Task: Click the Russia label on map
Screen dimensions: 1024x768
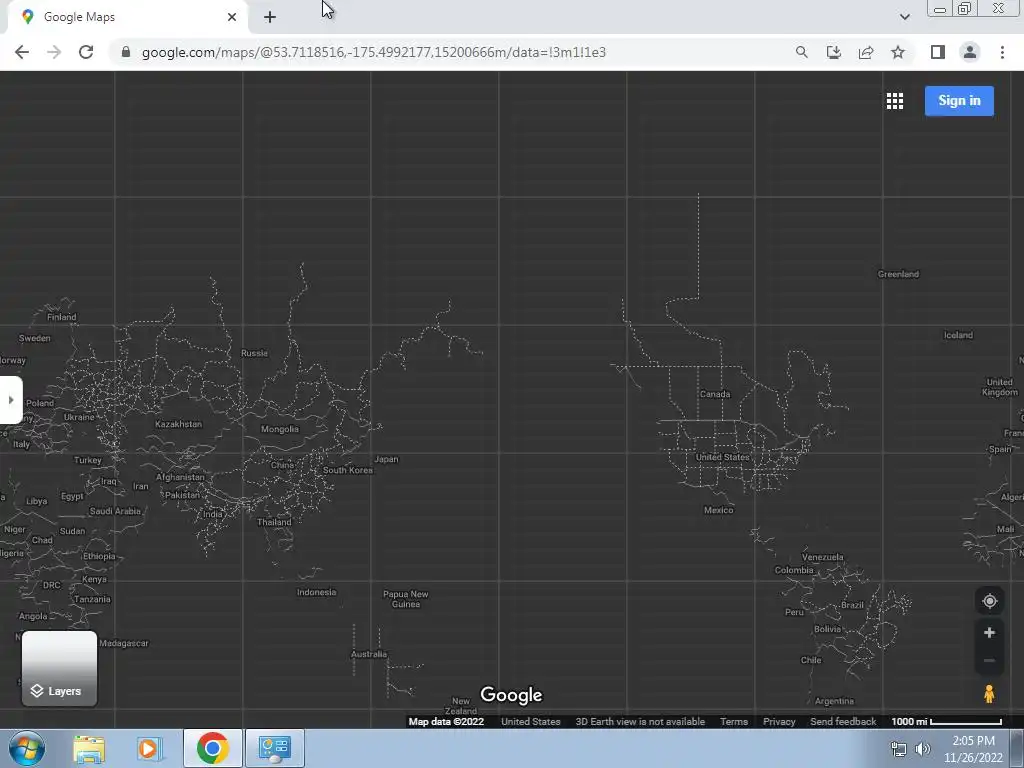Action: coord(254,353)
